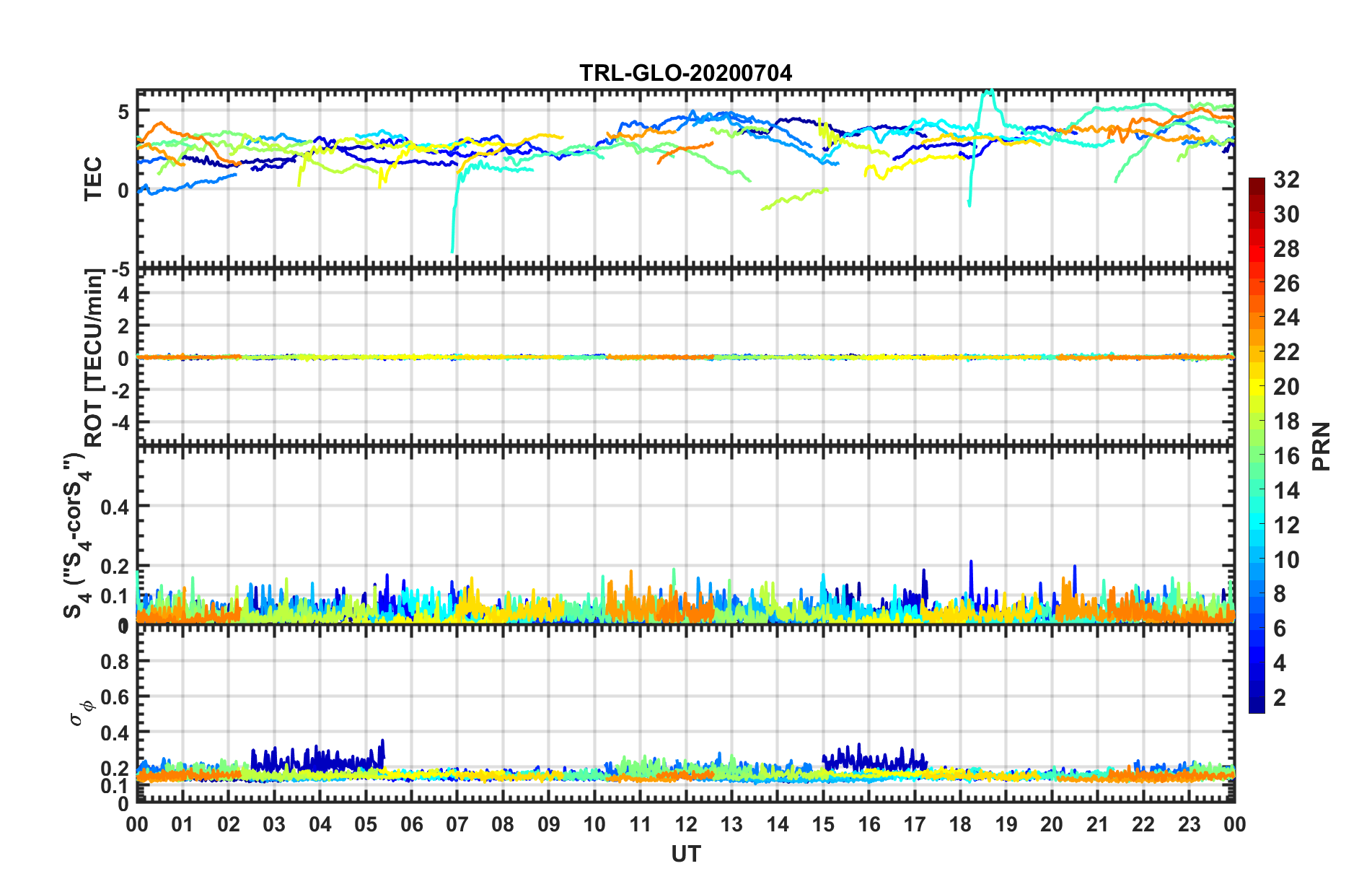Select UT axis tick label 23
The height and width of the screenshot is (892, 1372).
[1189, 824]
